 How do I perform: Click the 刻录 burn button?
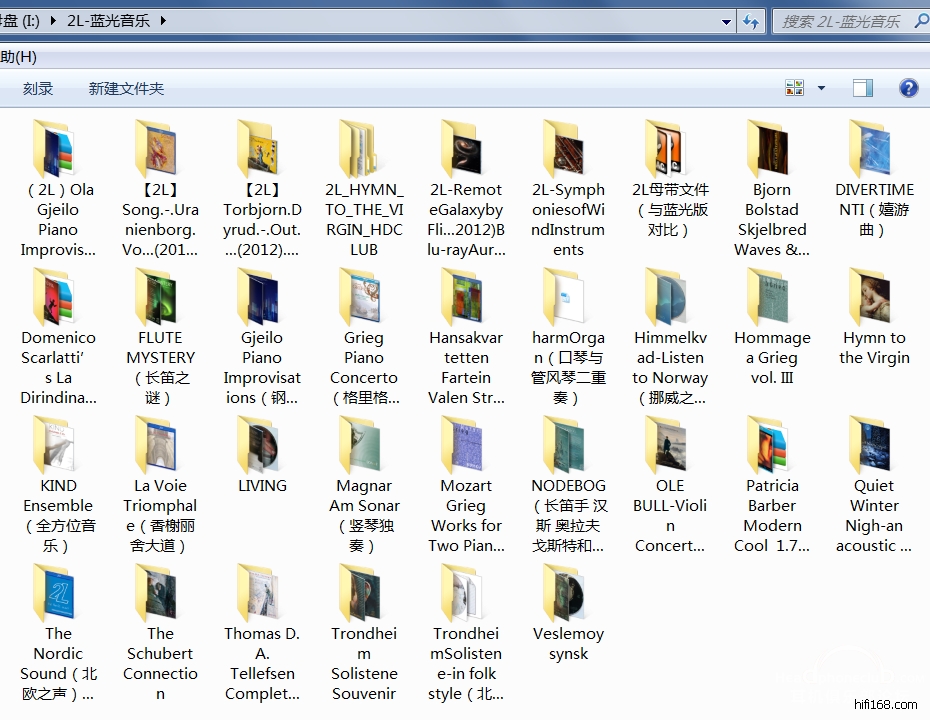click(x=38, y=89)
